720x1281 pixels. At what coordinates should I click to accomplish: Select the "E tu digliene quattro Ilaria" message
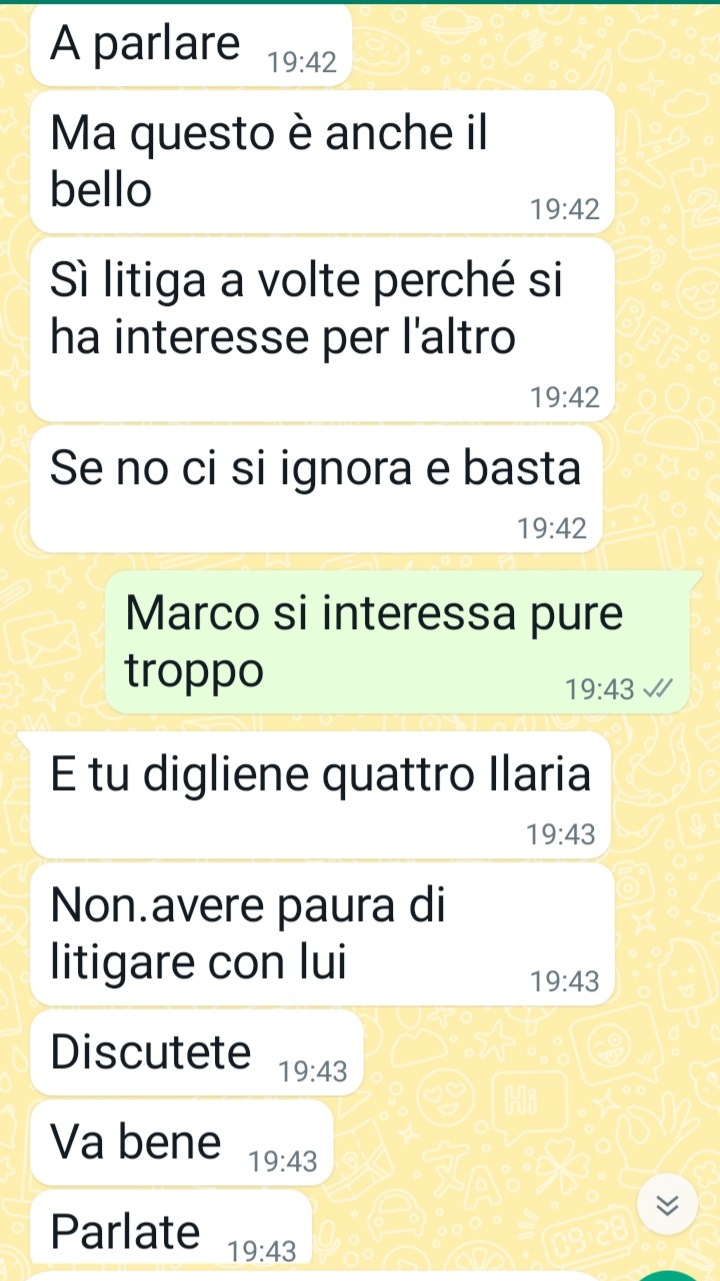[x=320, y=795]
